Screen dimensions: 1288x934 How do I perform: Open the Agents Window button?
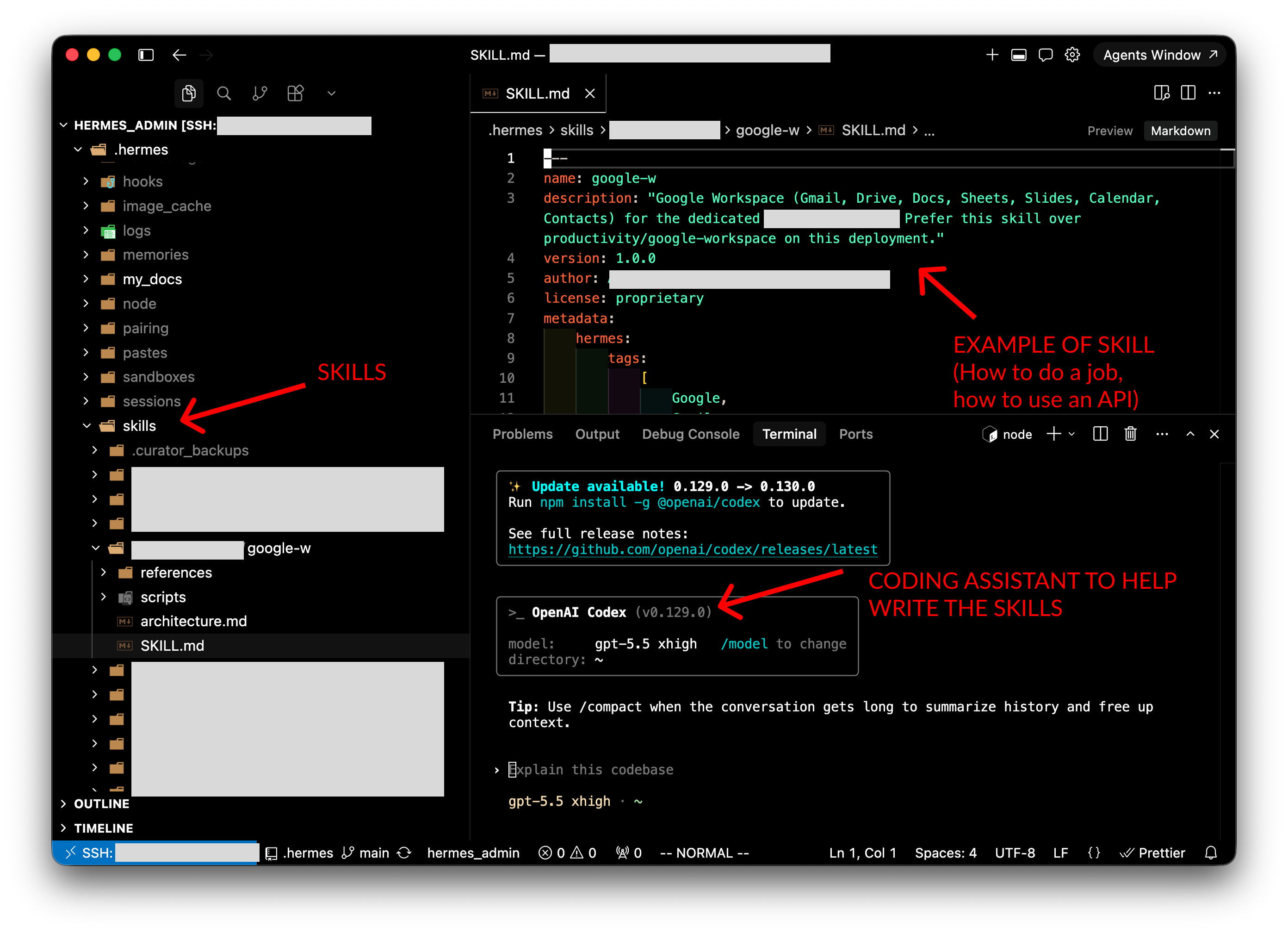1159,55
